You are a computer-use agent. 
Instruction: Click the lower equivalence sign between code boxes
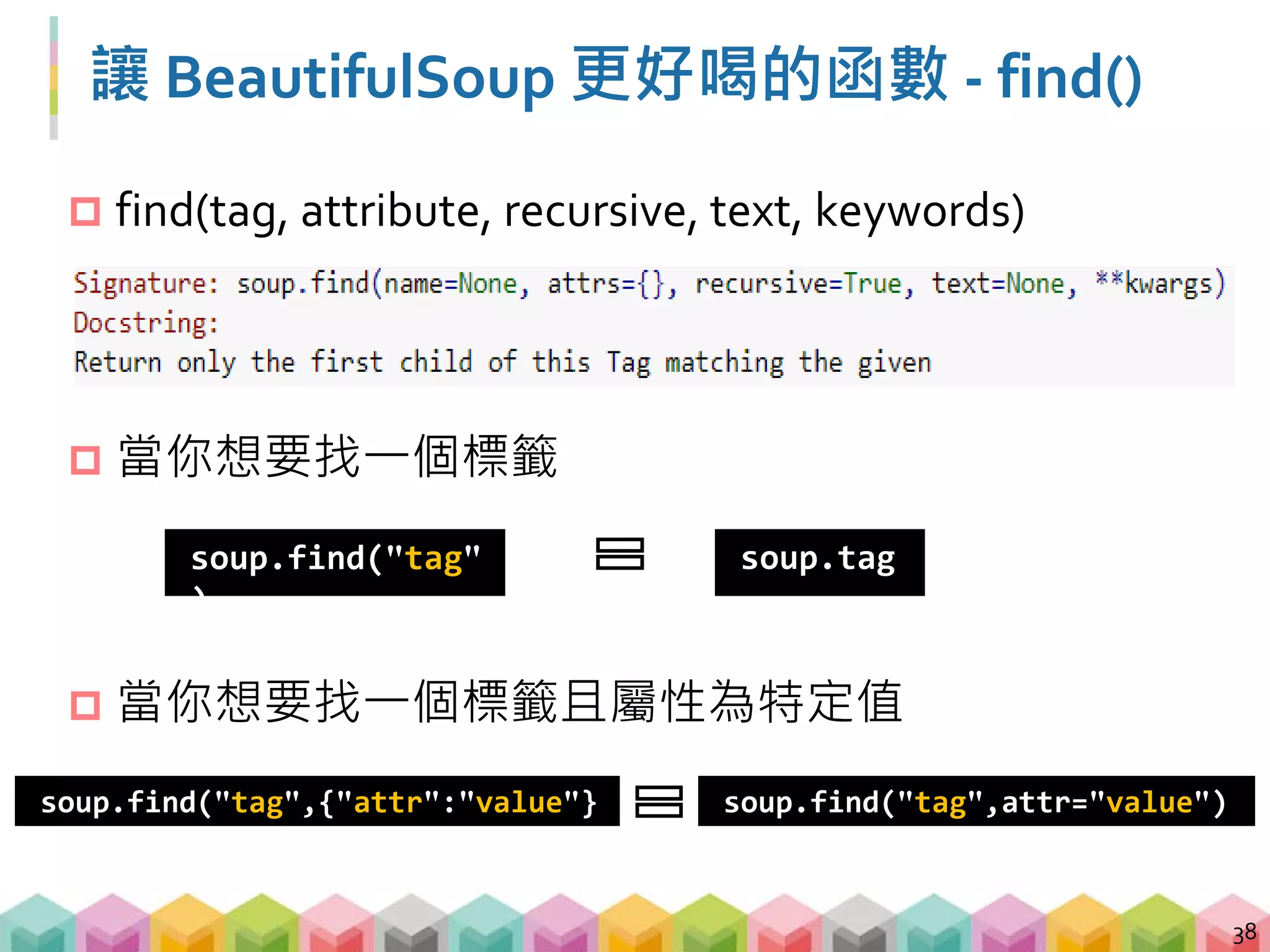659,801
